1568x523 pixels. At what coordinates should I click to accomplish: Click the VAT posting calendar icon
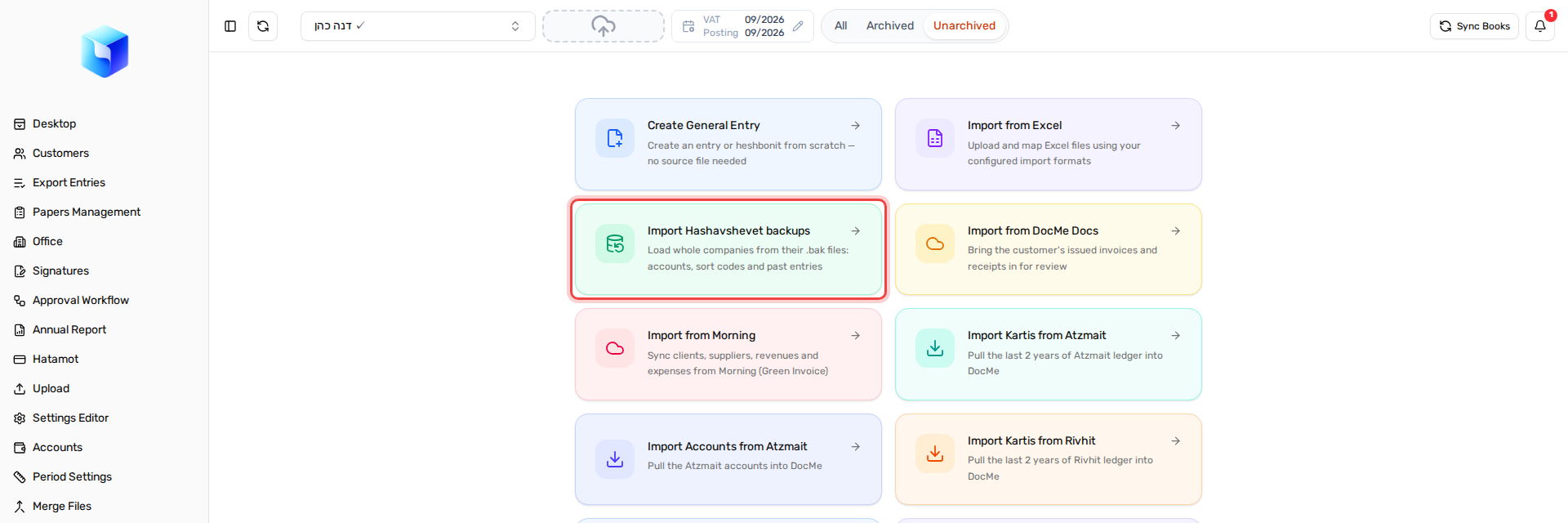click(x=688, y=26)
